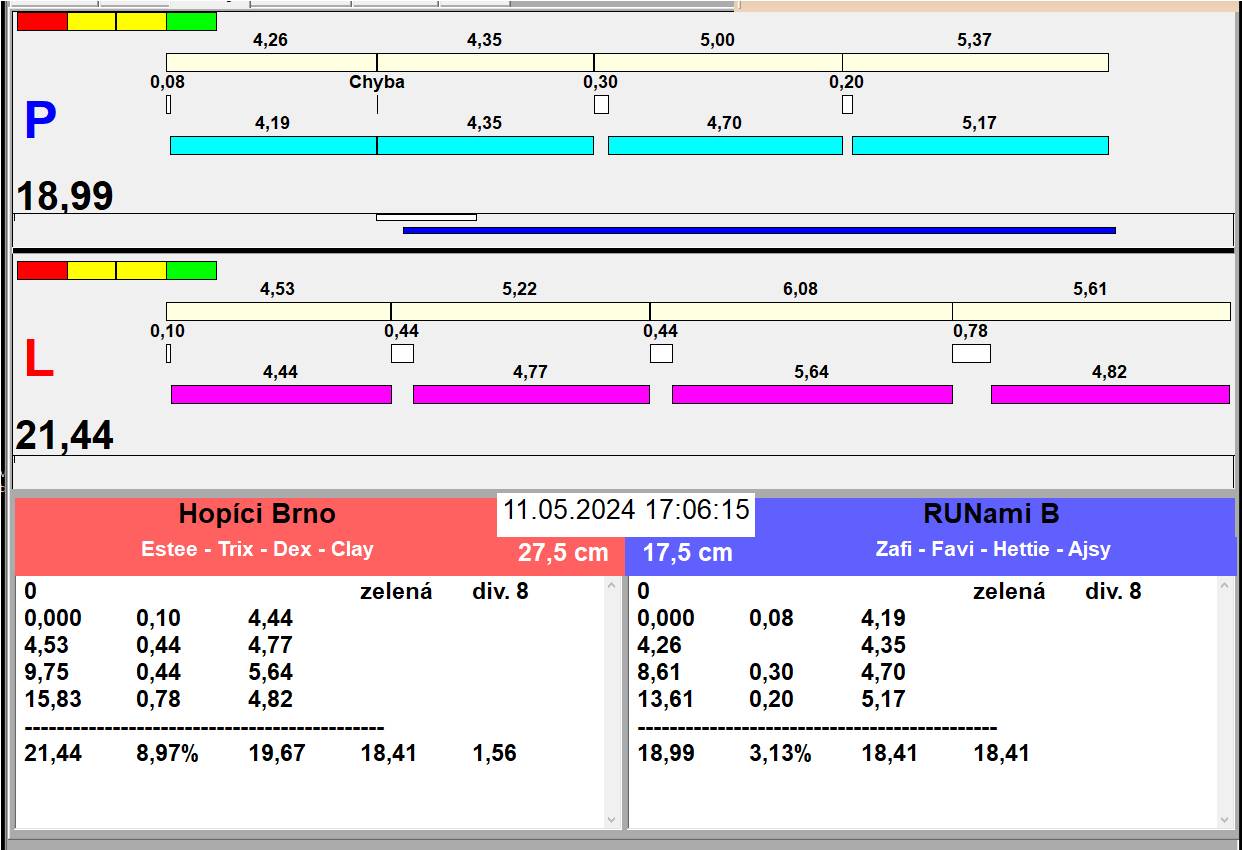This screenshot has width=1242, height=850.
Task: Click the up arrow in RUNami results scrollbar
Action: 1225,586
